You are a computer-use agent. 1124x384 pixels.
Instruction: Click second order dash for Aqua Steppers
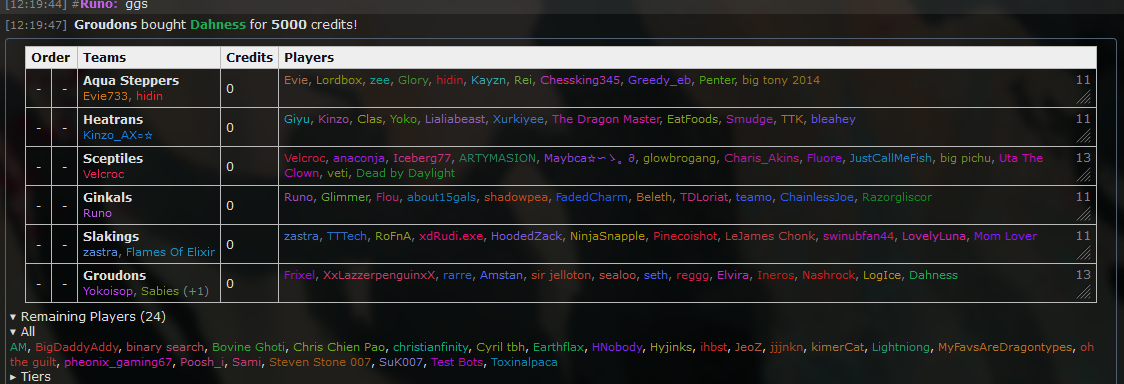[65, 89]
